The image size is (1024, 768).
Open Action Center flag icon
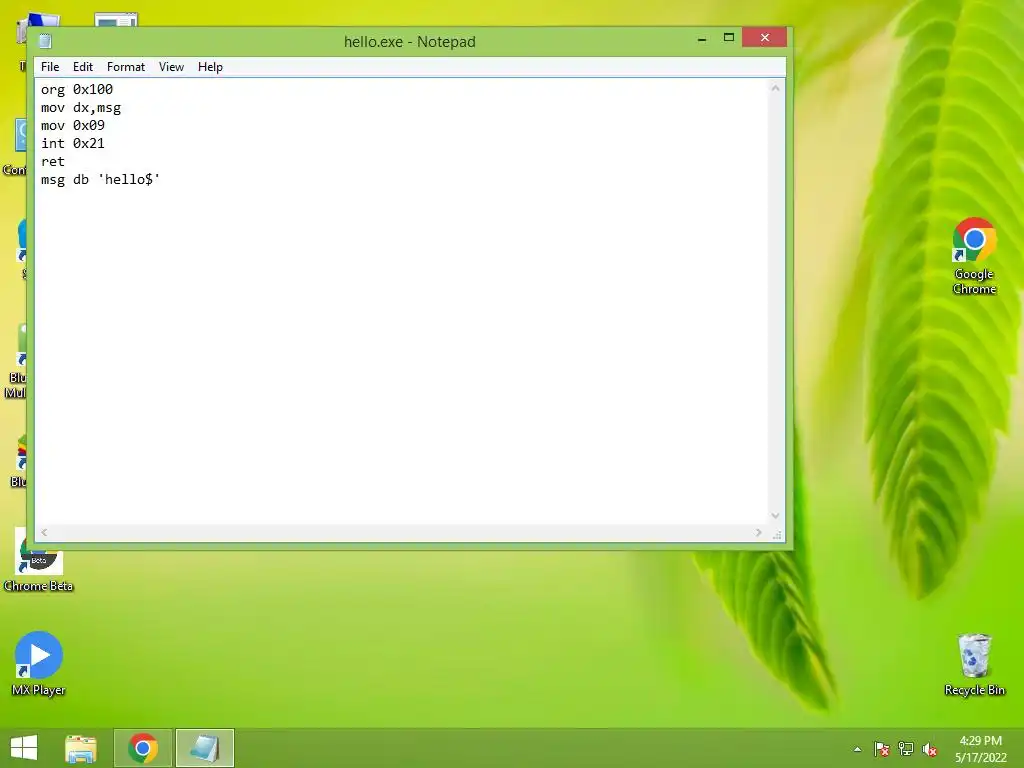point(882,749)
